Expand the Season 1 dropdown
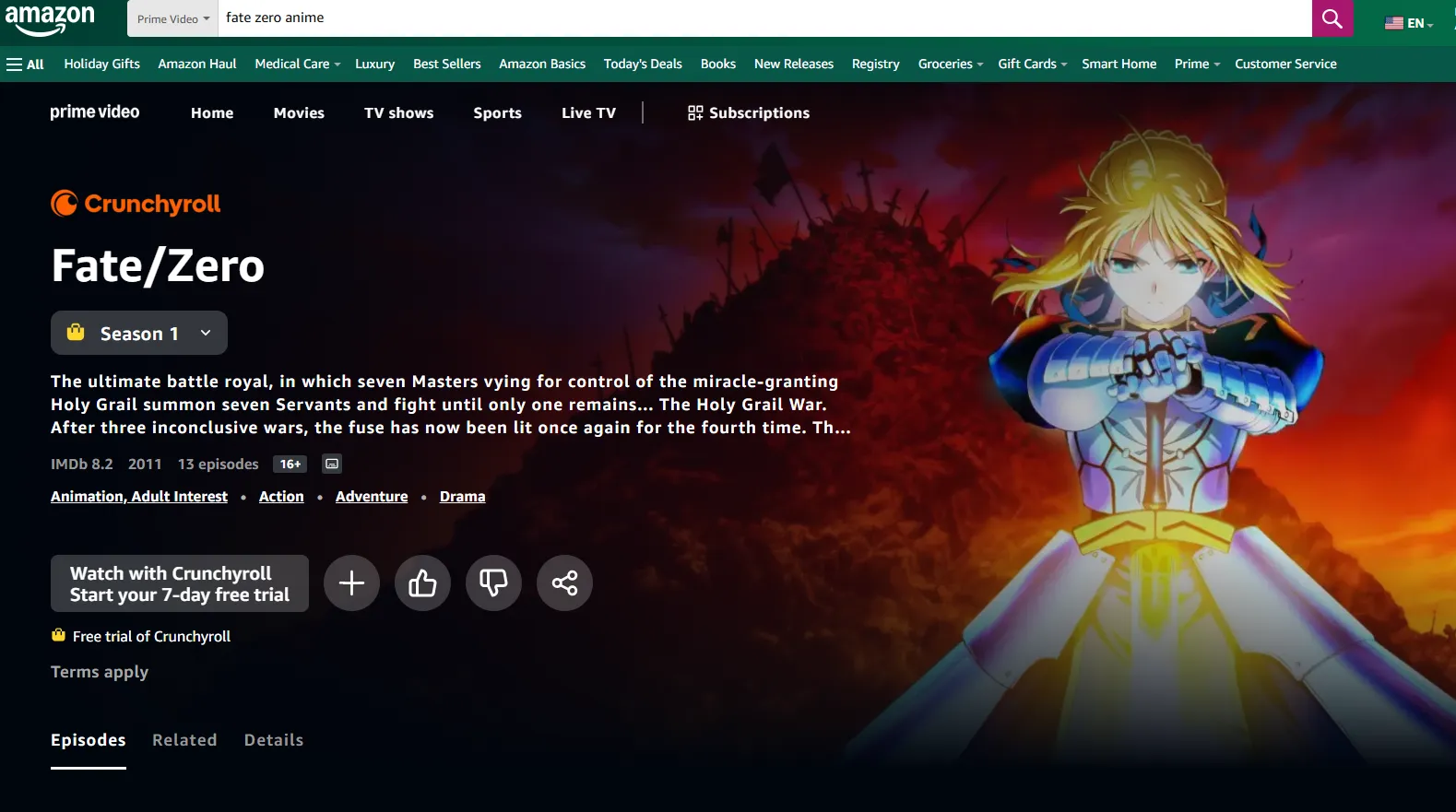1456x812 pixels. [x=139, y=334]
